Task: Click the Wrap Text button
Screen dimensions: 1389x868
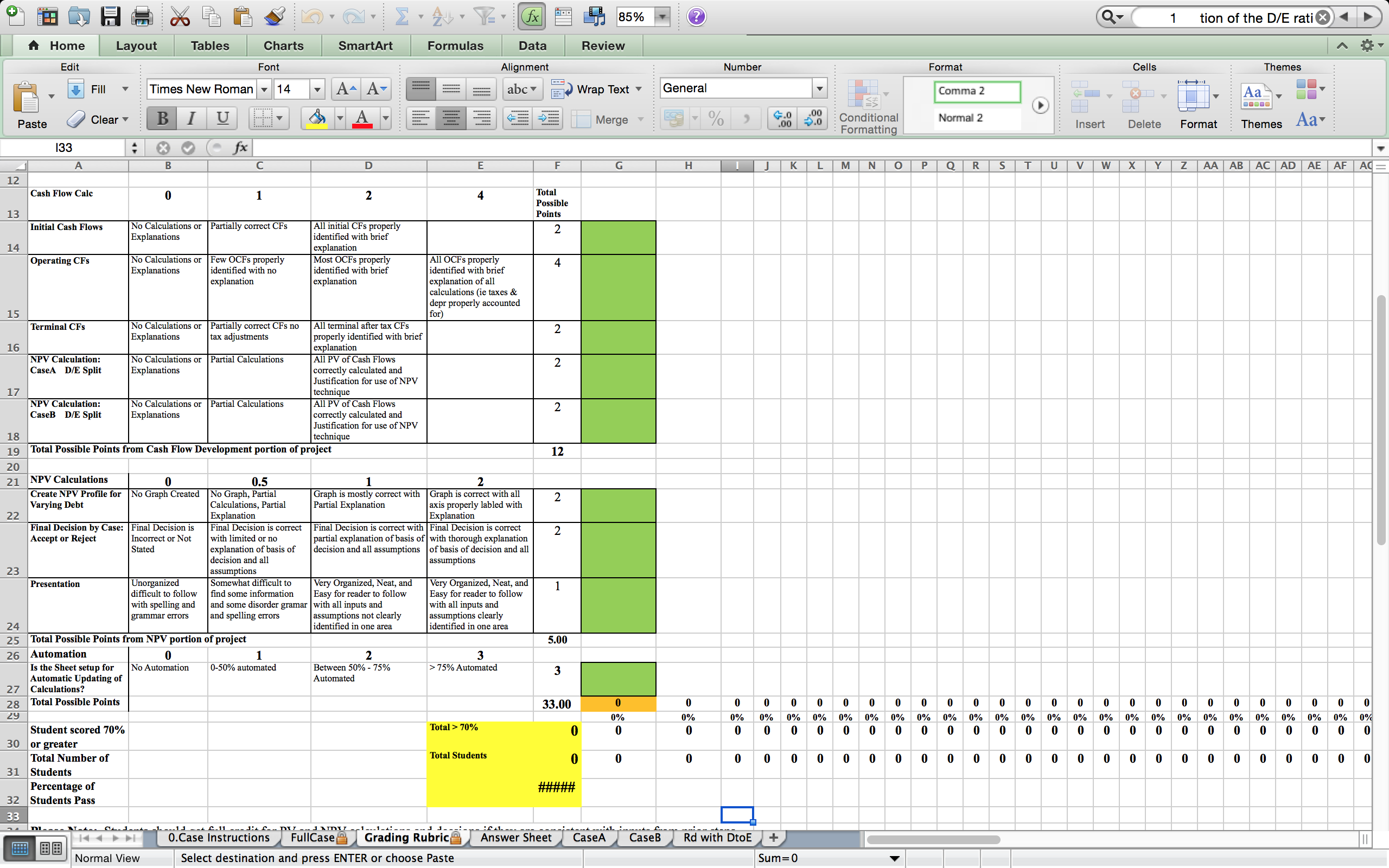Action: coord(596,89)
